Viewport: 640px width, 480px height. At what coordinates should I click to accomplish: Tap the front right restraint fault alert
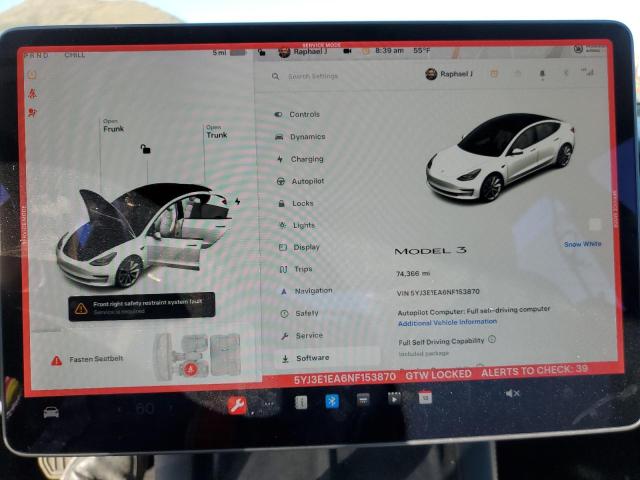tap(142, 307)
